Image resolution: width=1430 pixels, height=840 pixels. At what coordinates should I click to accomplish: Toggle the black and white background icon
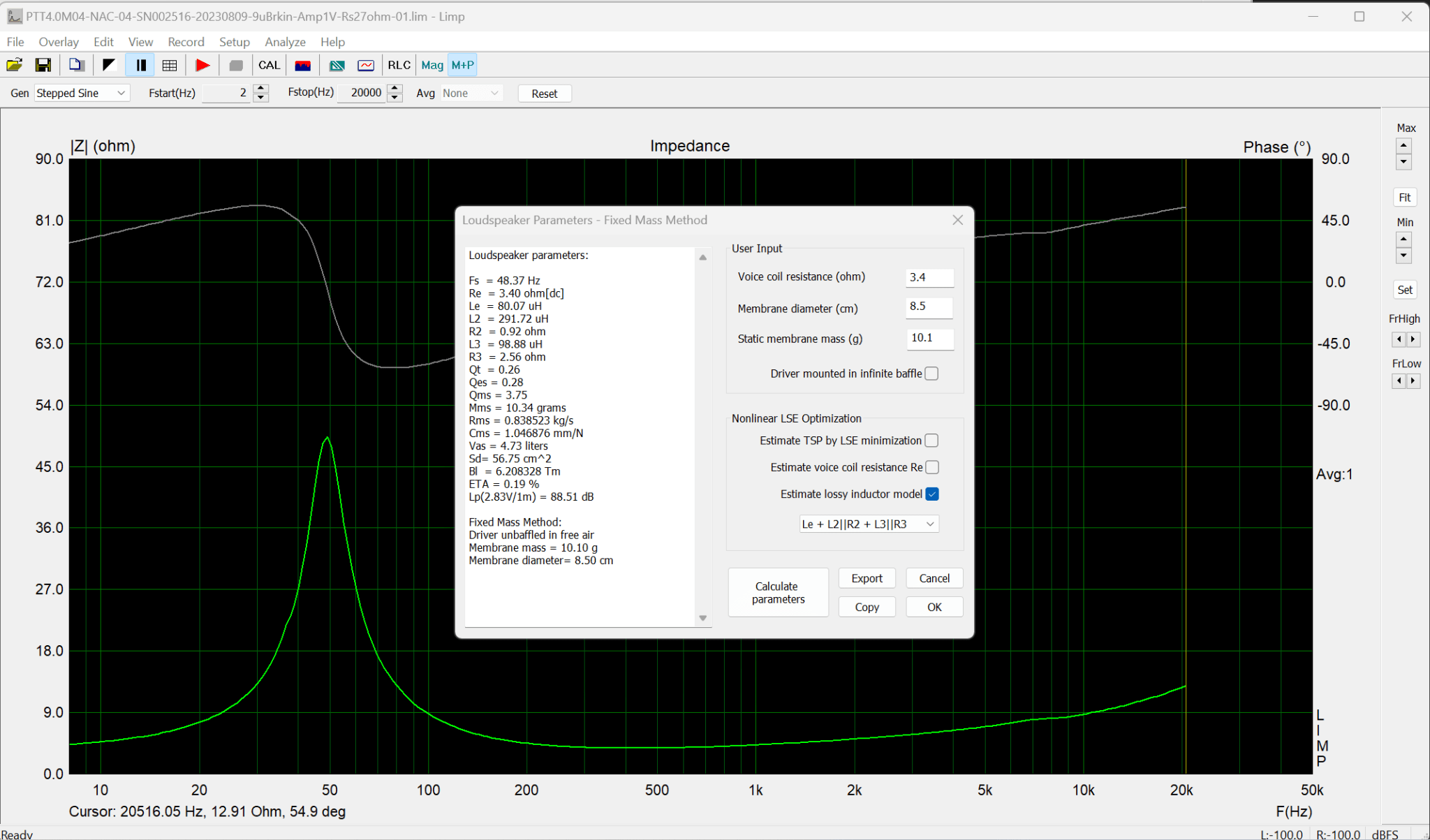click(108, 65)
